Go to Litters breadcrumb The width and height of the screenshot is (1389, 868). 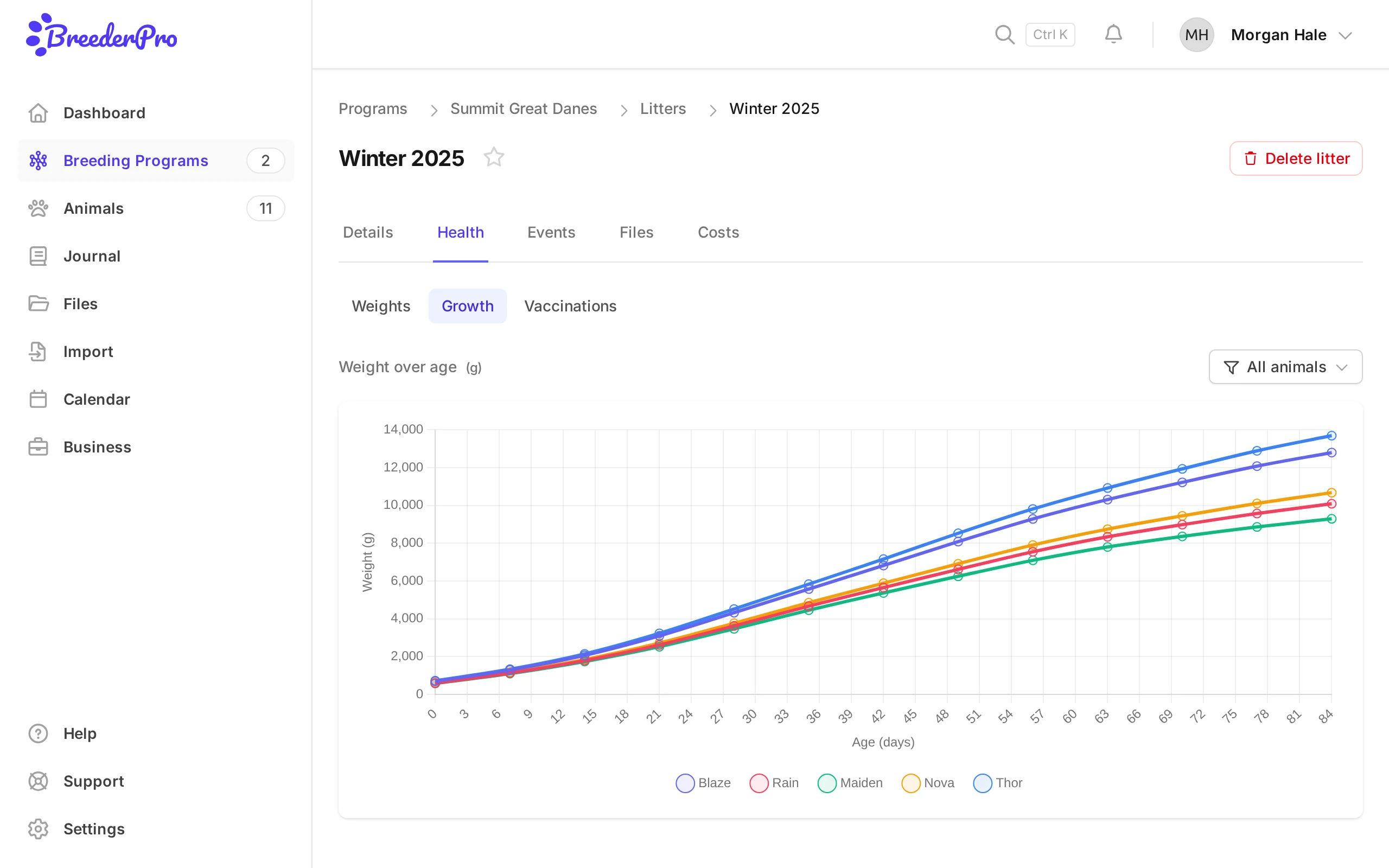tap(663, 108)
